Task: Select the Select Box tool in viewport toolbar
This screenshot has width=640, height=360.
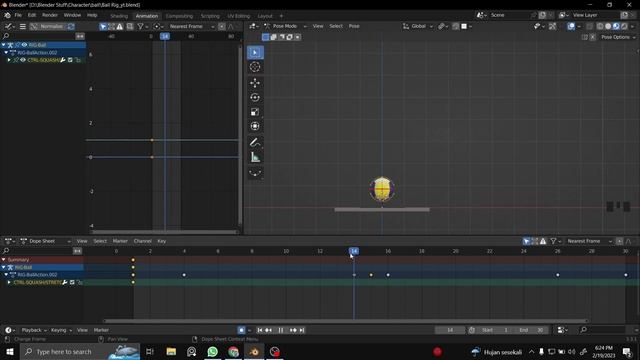Action: 255,52
